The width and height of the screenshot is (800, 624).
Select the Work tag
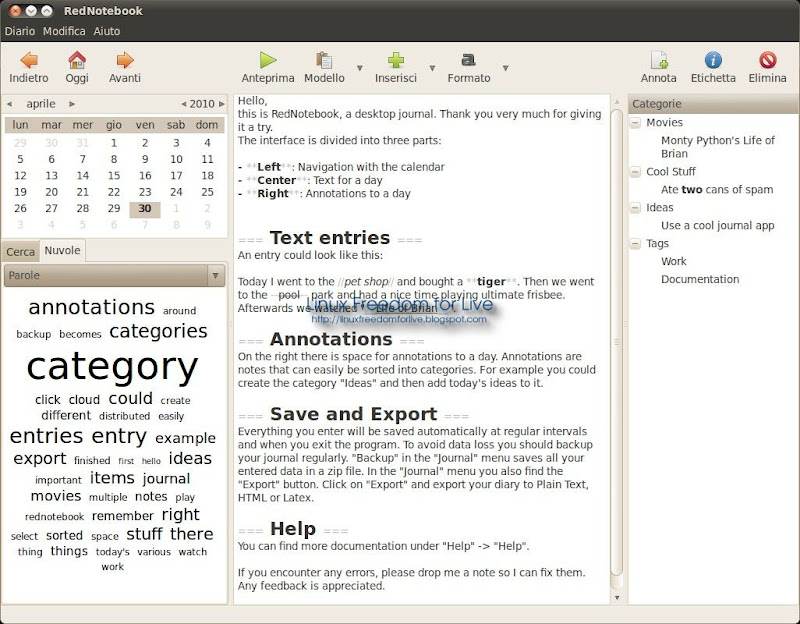pyautogui.click(x=673, y=261)
